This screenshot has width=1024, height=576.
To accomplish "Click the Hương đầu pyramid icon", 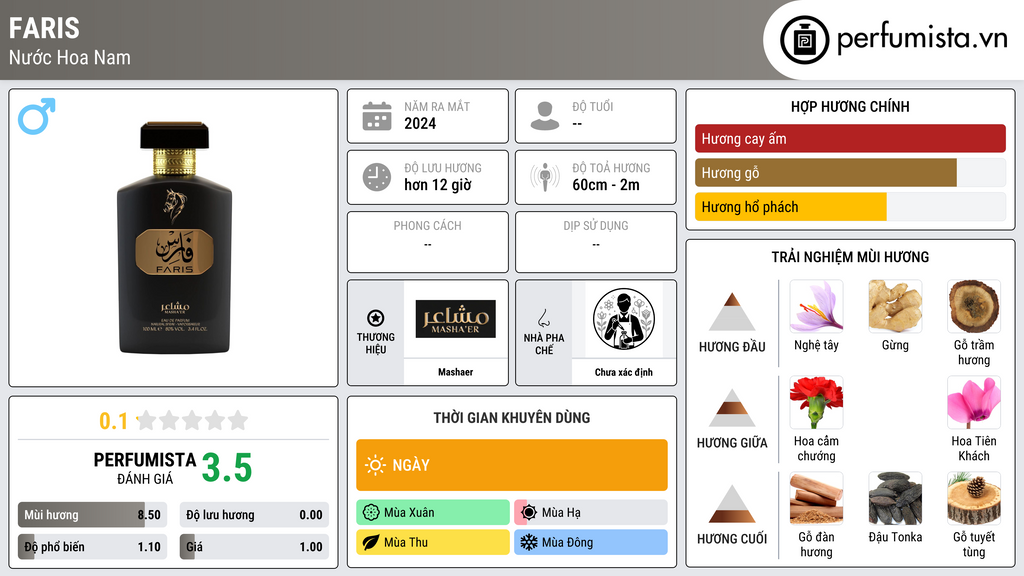I will click(732, 312).
